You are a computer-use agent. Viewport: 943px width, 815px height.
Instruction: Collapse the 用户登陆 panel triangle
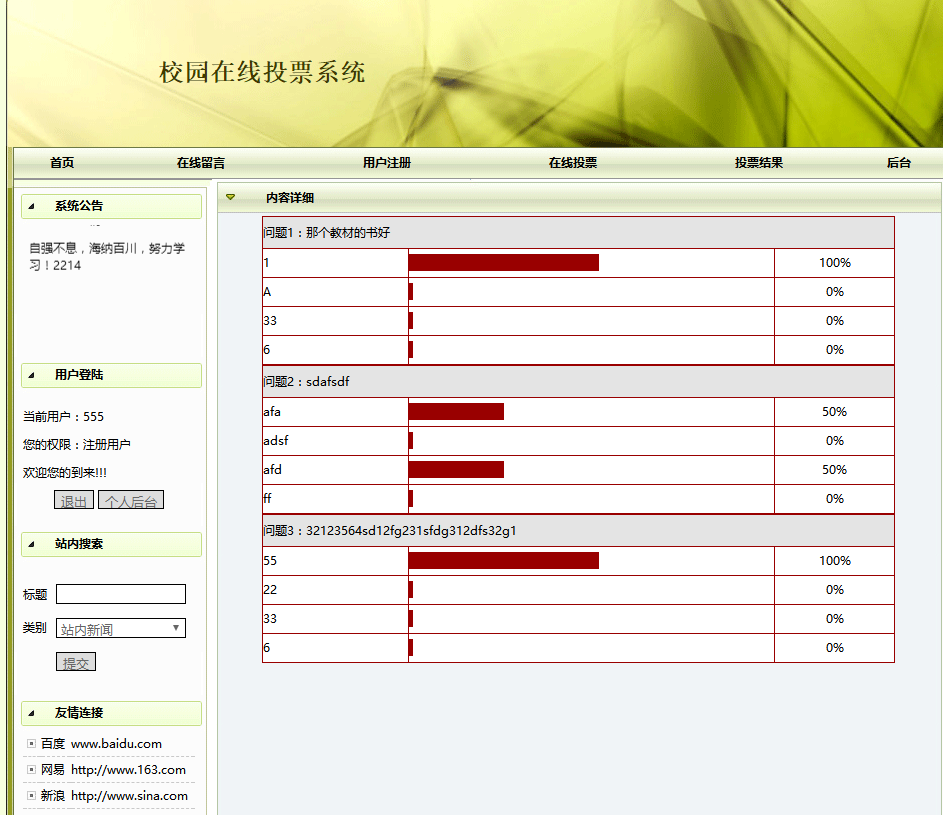(x=31, y=375)
